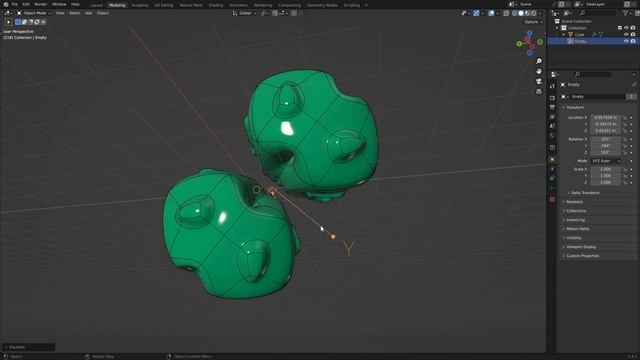This screenshot has height=360, width=640.
Task: Open the Render properties tab icon
Action: point(552,98)
